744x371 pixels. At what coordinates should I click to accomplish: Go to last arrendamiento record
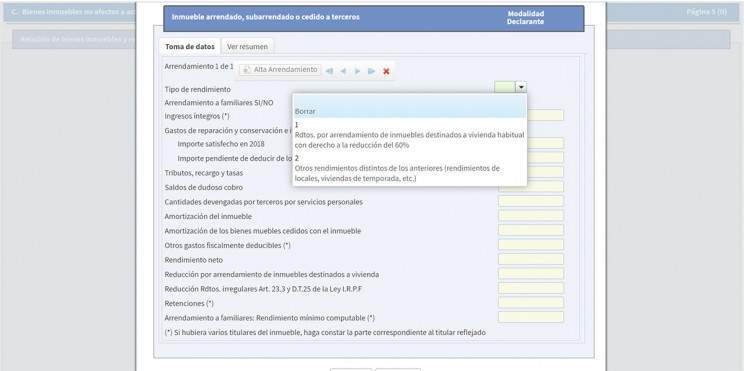click(372, 71)
